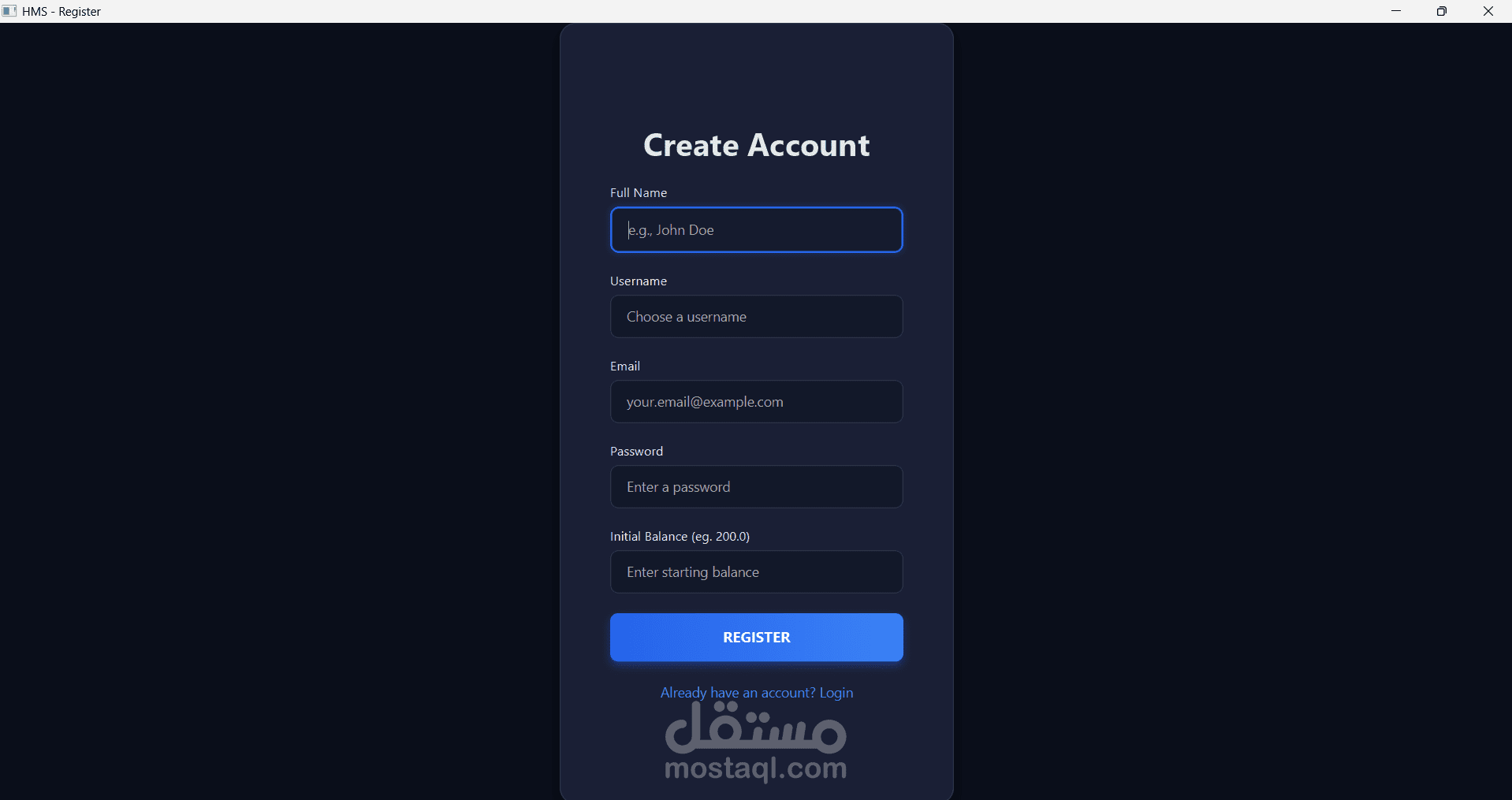Click the 'Email' label text
This screenshot has width=1512, height=800.
tap(625, 367)
